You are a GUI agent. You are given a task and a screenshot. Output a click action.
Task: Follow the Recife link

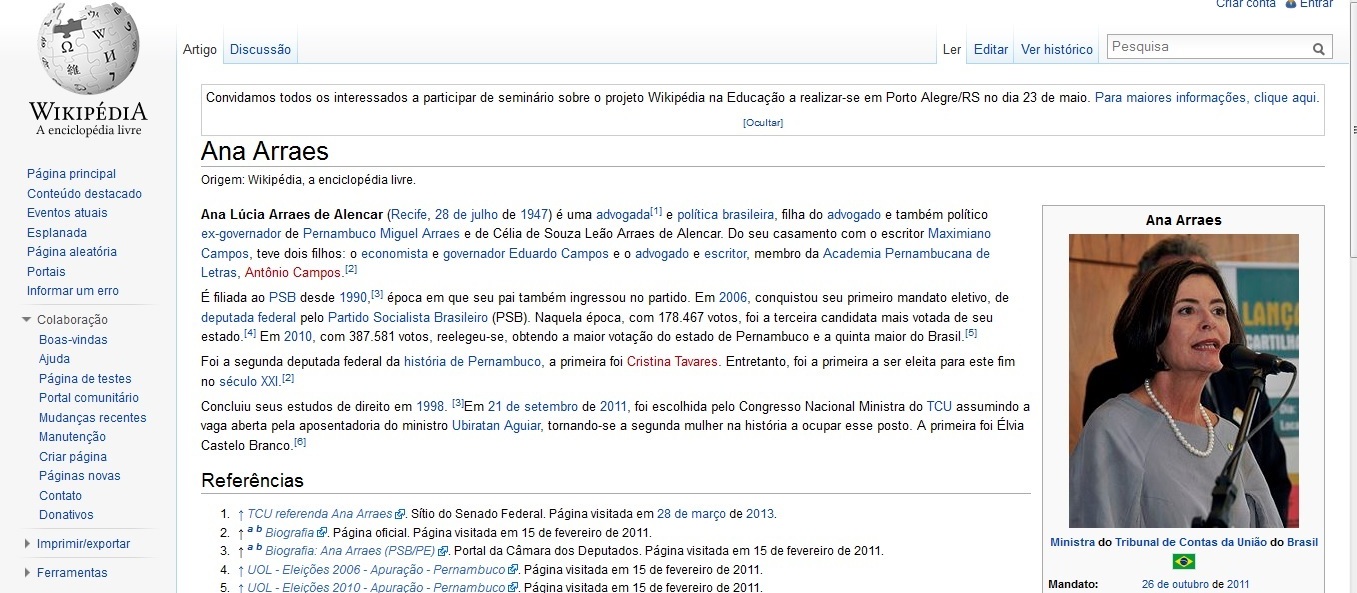[x=409, y=215]
